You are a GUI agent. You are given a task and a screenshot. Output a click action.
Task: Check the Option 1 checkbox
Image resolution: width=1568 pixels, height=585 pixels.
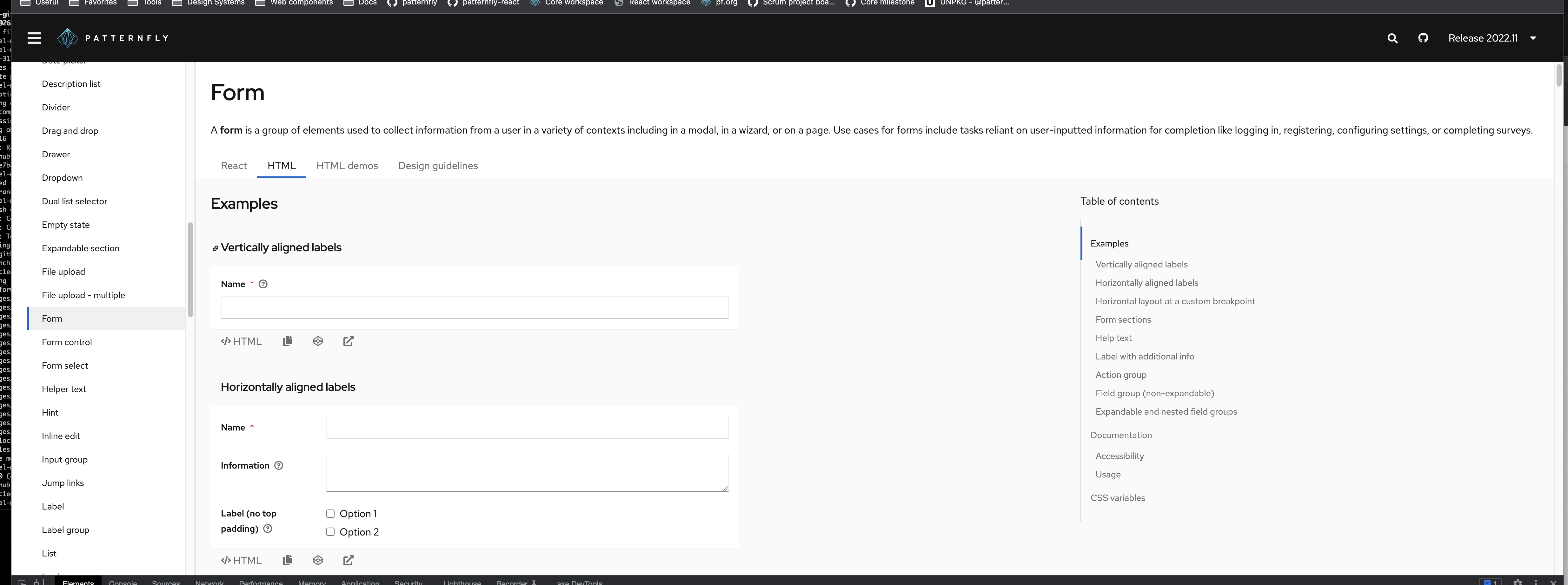click(x=330, y=514)
